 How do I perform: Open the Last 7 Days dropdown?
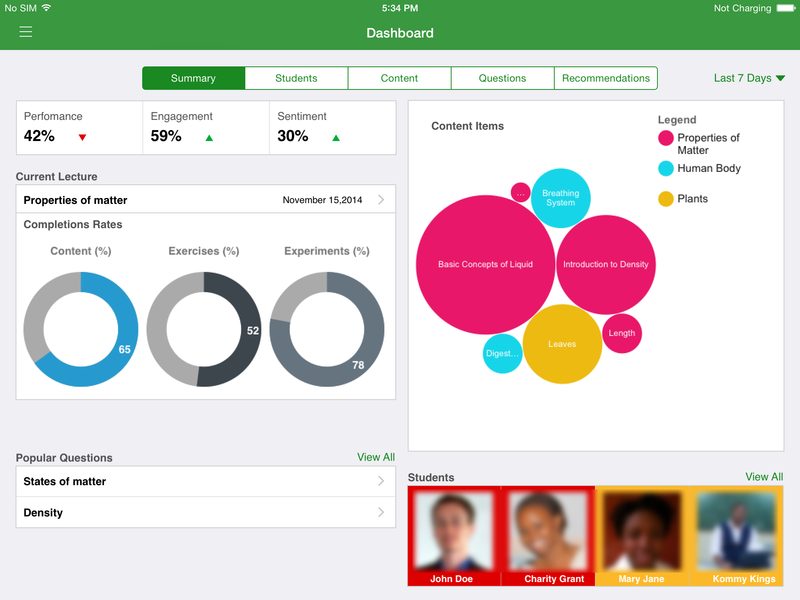coord(749,78)
